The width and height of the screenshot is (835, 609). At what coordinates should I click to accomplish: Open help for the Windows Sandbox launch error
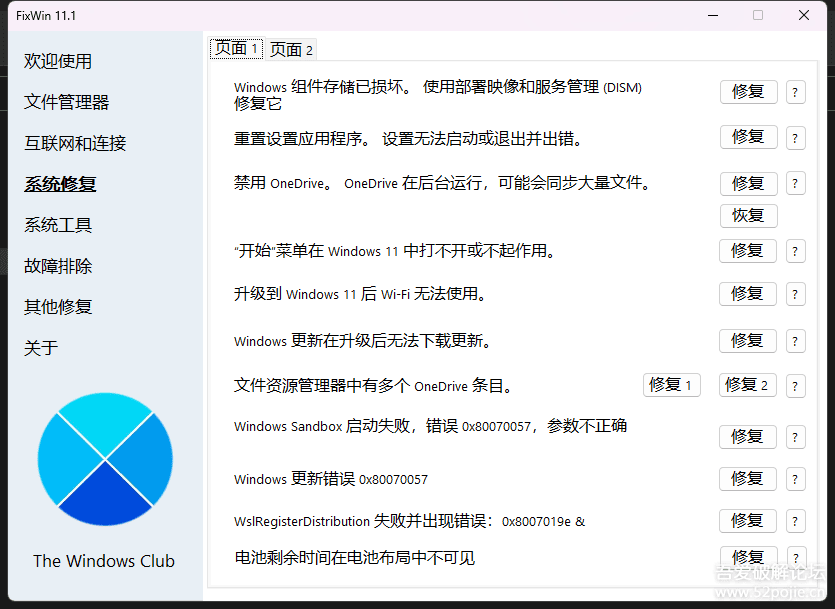pyautogui.click(x=795, y=437)
